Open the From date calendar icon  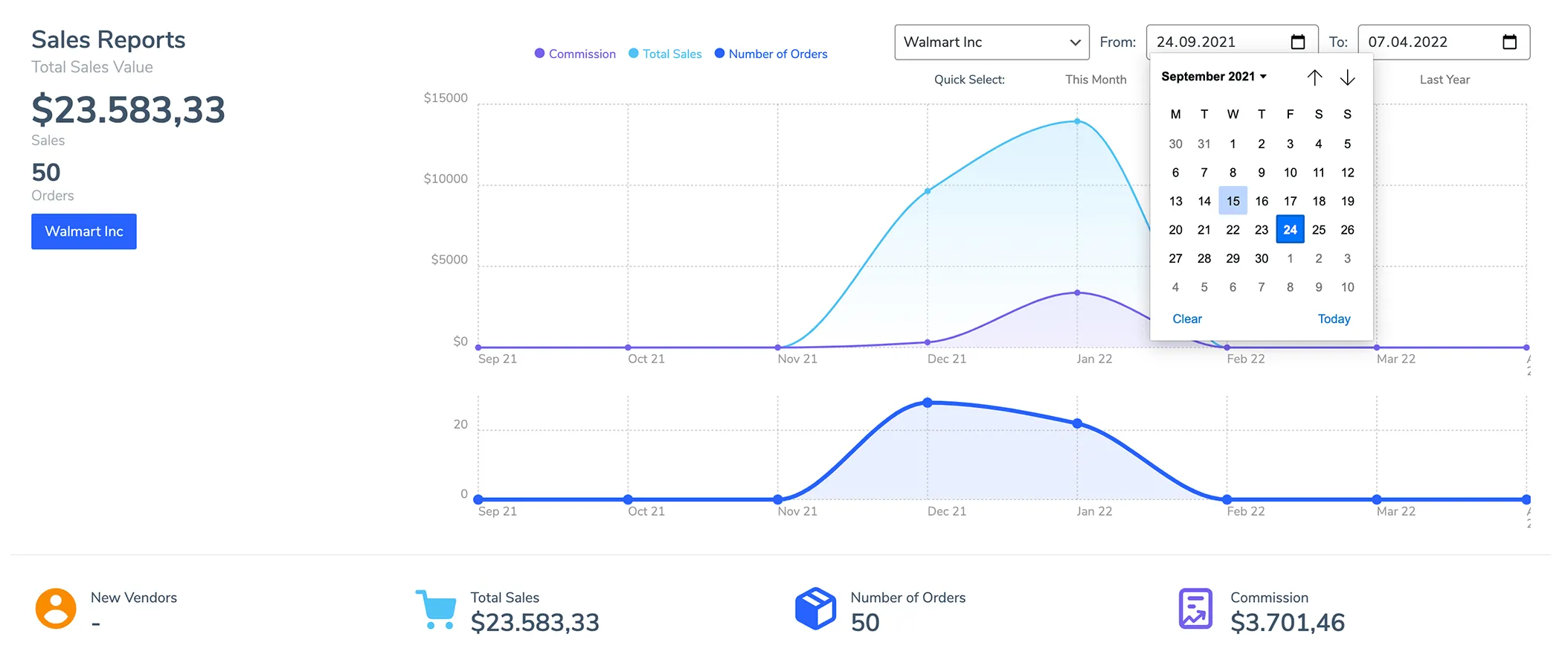click(1298, 42)
